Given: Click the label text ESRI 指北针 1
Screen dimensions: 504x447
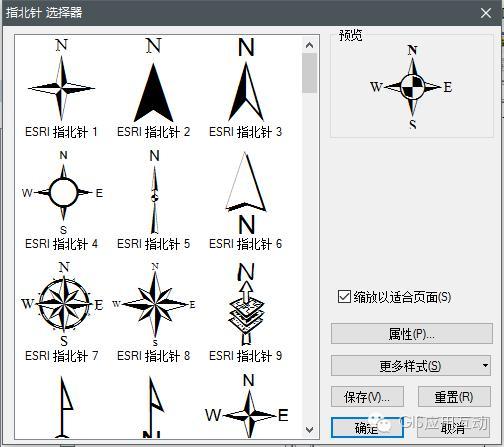Looking at the screenshot, I should click(61, 132).
